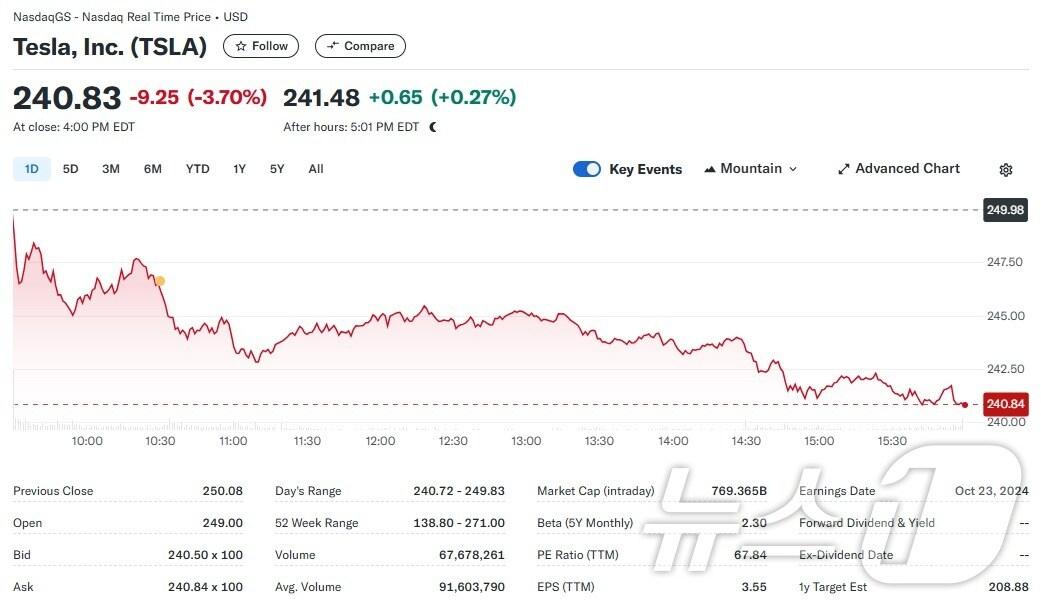
Task: Switch to the 5Y chart range
Action: pyautogui.click(x=277, y=169)
